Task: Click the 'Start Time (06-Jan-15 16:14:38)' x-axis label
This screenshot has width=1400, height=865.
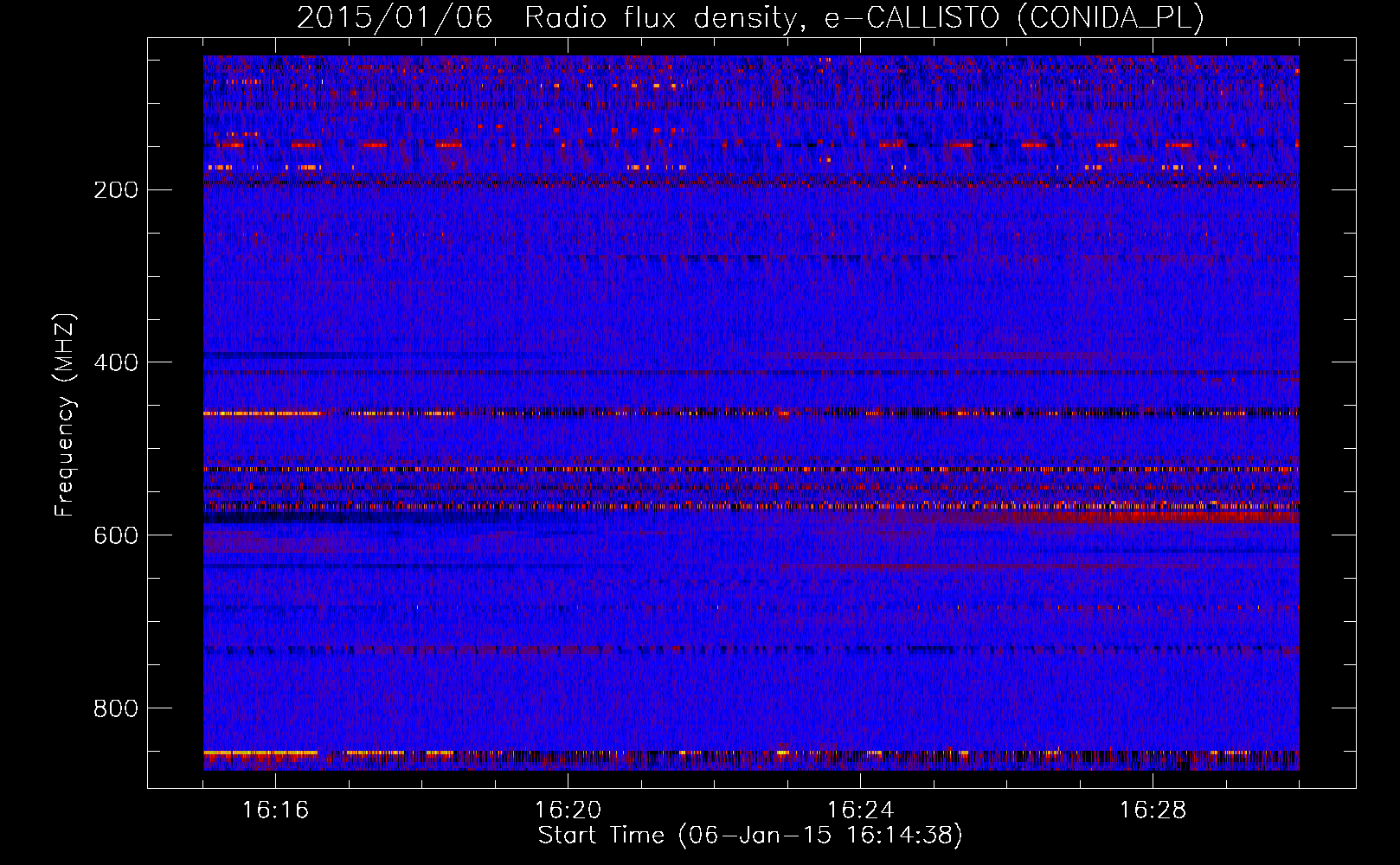Action: 750,836
